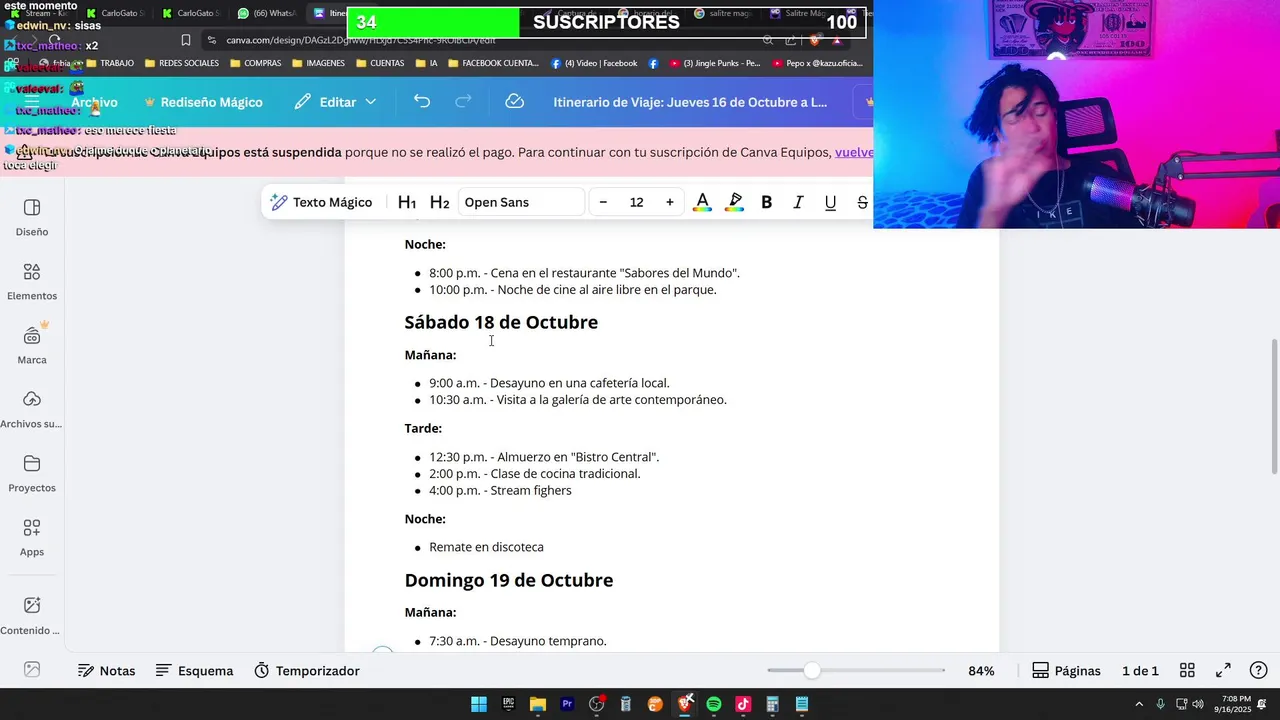Open the IMAGENES bookmarks folder
The image size is (1280, 720).
[318, 63]
